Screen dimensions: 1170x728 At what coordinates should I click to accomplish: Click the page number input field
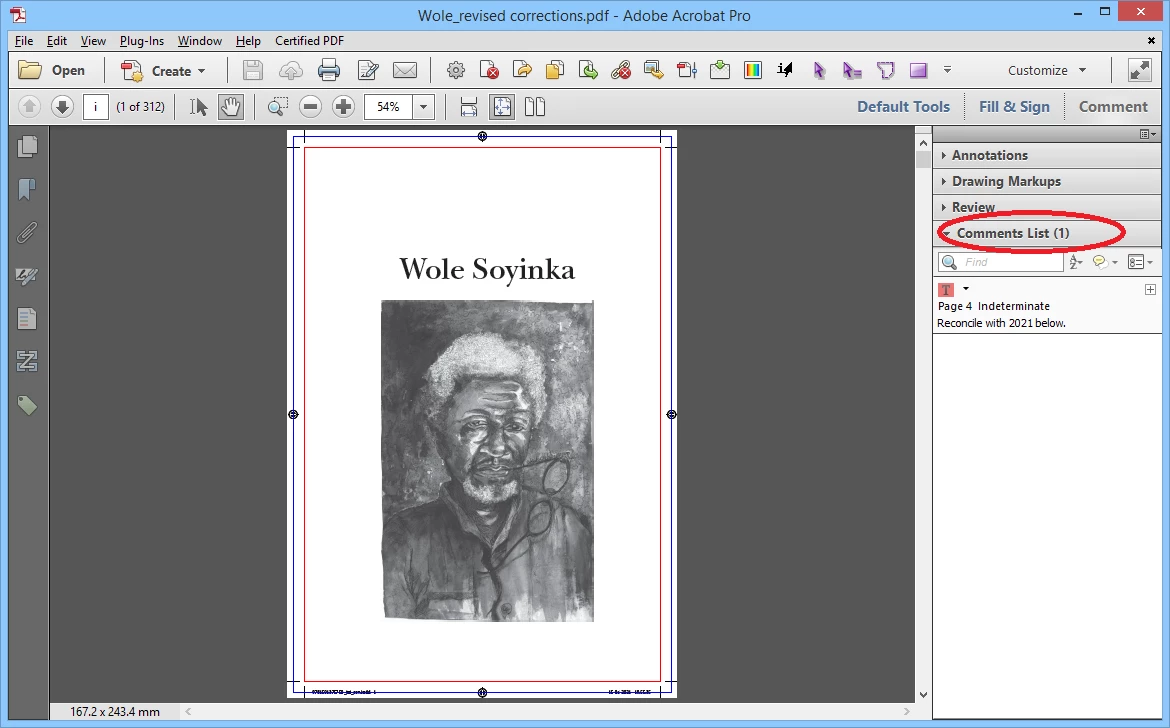pos(96,107)
